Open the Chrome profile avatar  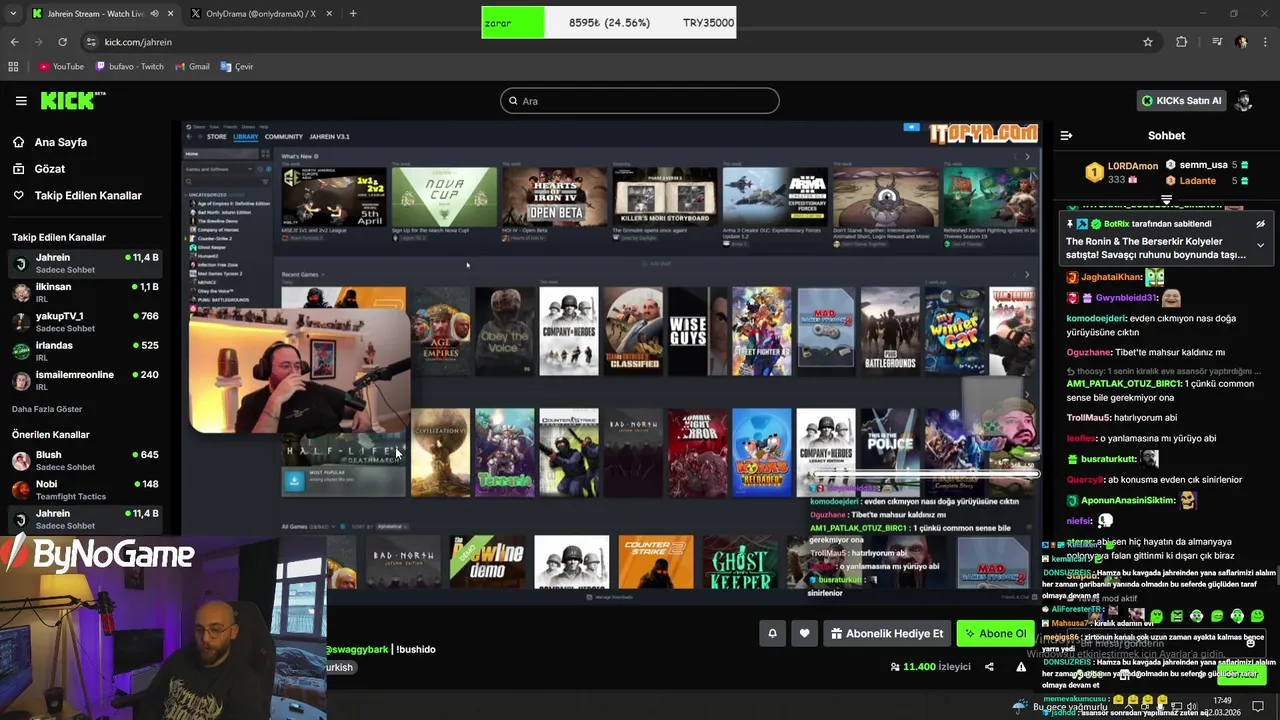(x=1241, y=42)
